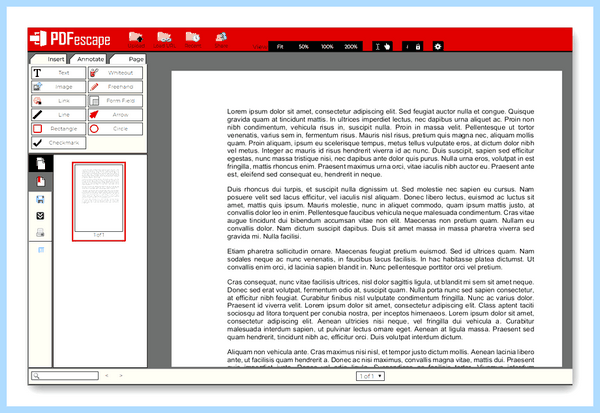Go to previous search result
This screenshot has height=413, width=600.
point(107,375)
